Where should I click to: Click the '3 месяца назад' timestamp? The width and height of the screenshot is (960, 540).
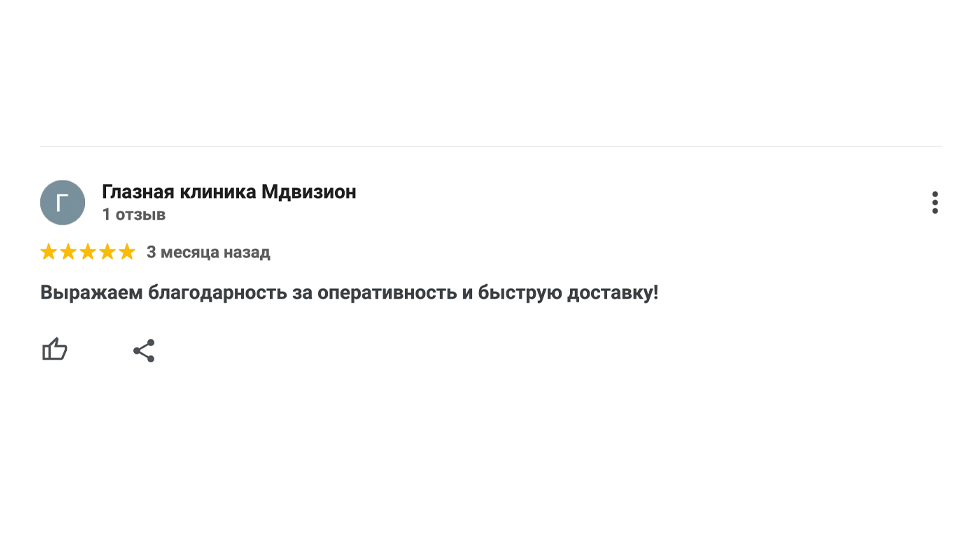(208, 252)
